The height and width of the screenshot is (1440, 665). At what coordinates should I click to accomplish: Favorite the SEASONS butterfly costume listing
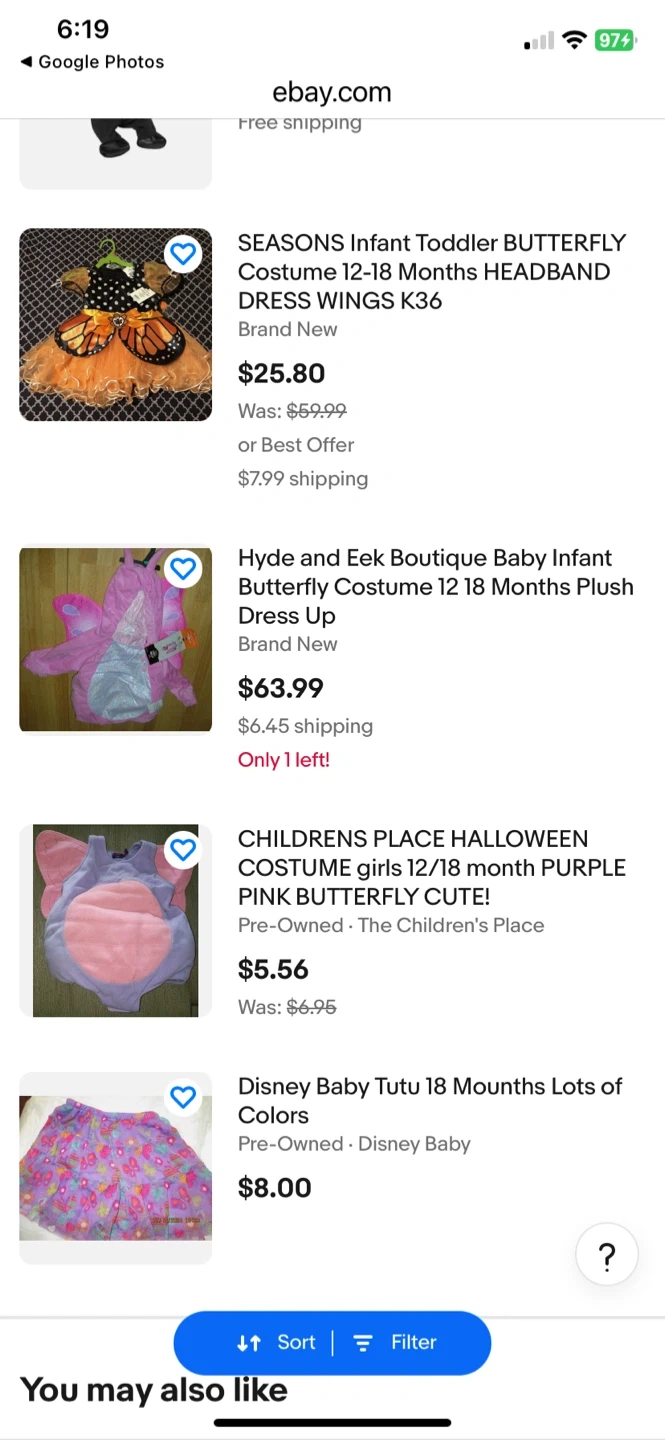(183, 254)
